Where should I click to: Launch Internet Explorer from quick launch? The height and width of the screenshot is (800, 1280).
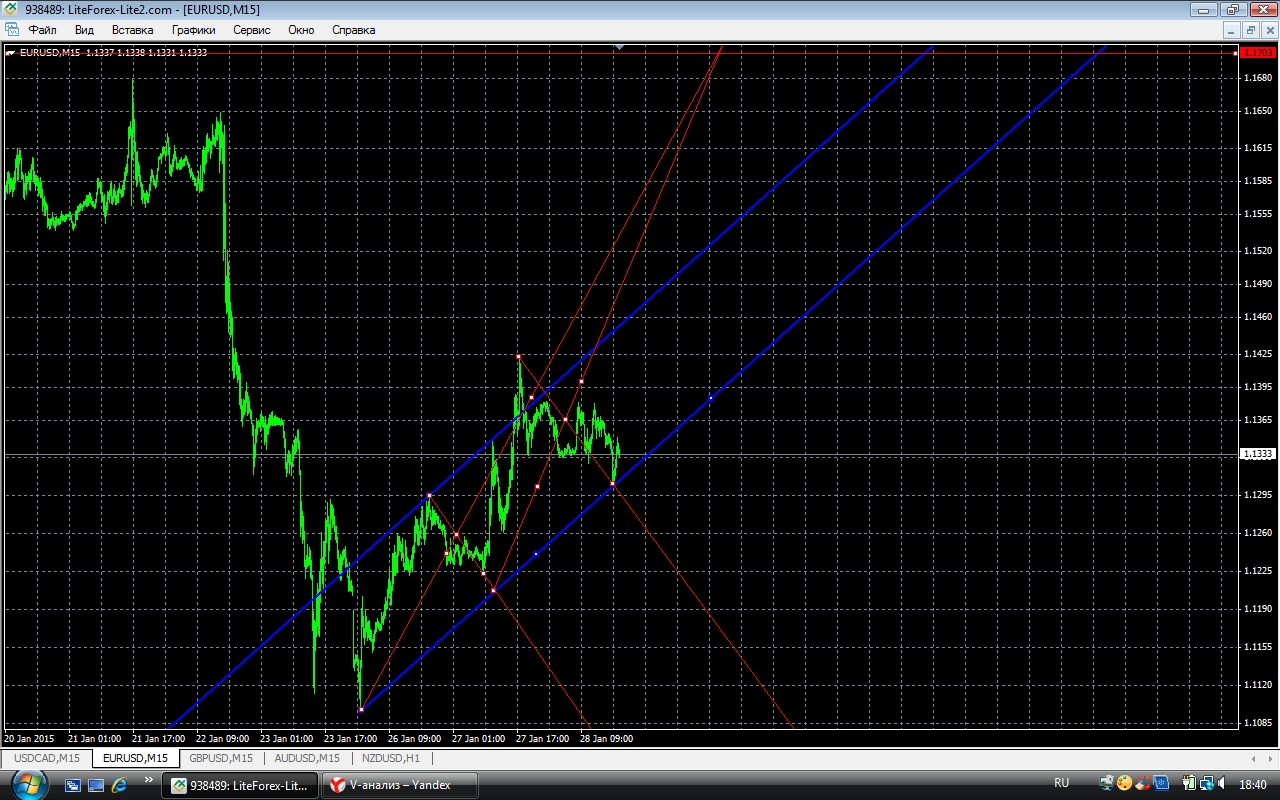tap(119, 785)
